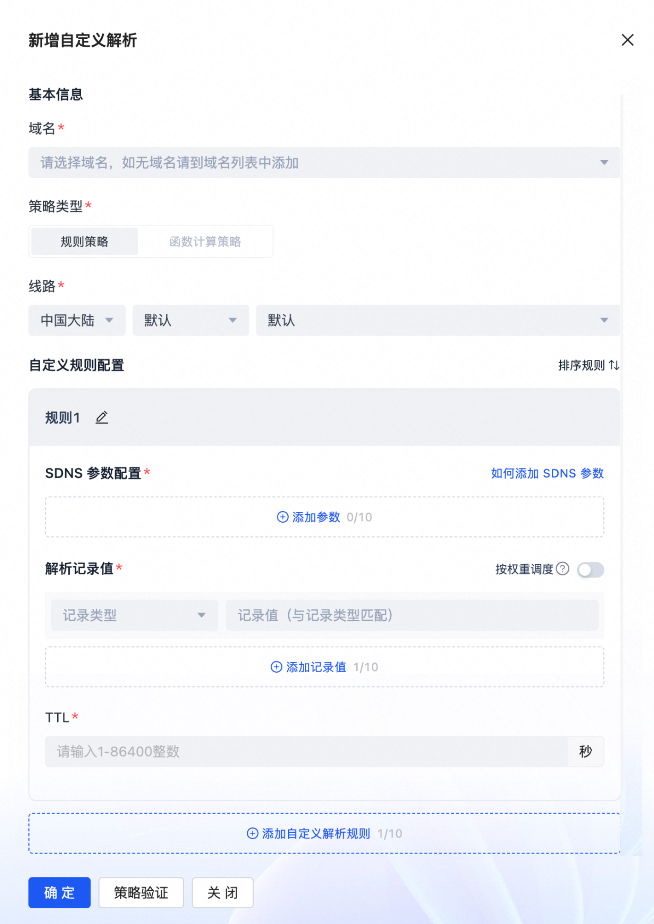Open the 中国大陆 region dropdown

(77, 321)
